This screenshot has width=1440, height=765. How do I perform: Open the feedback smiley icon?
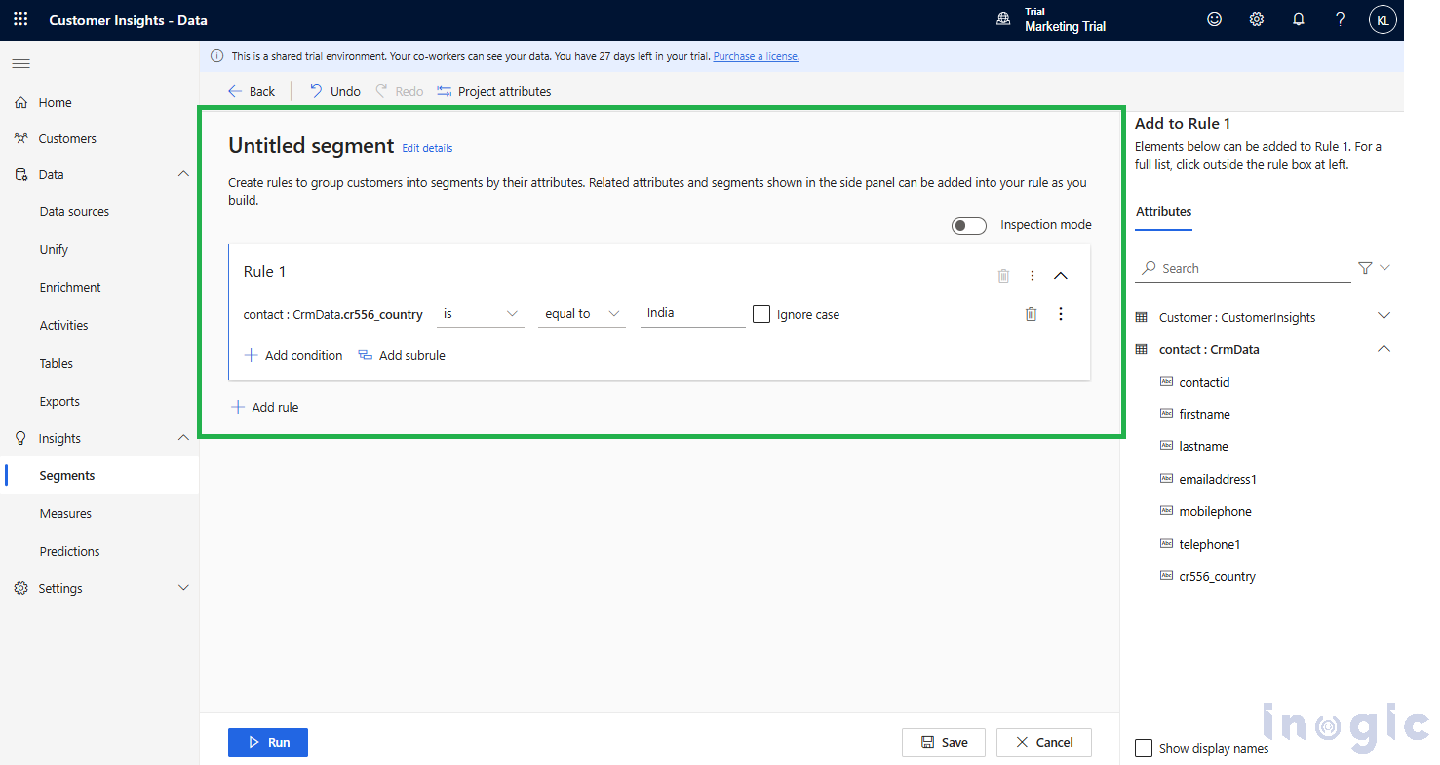pos(1214,20)
